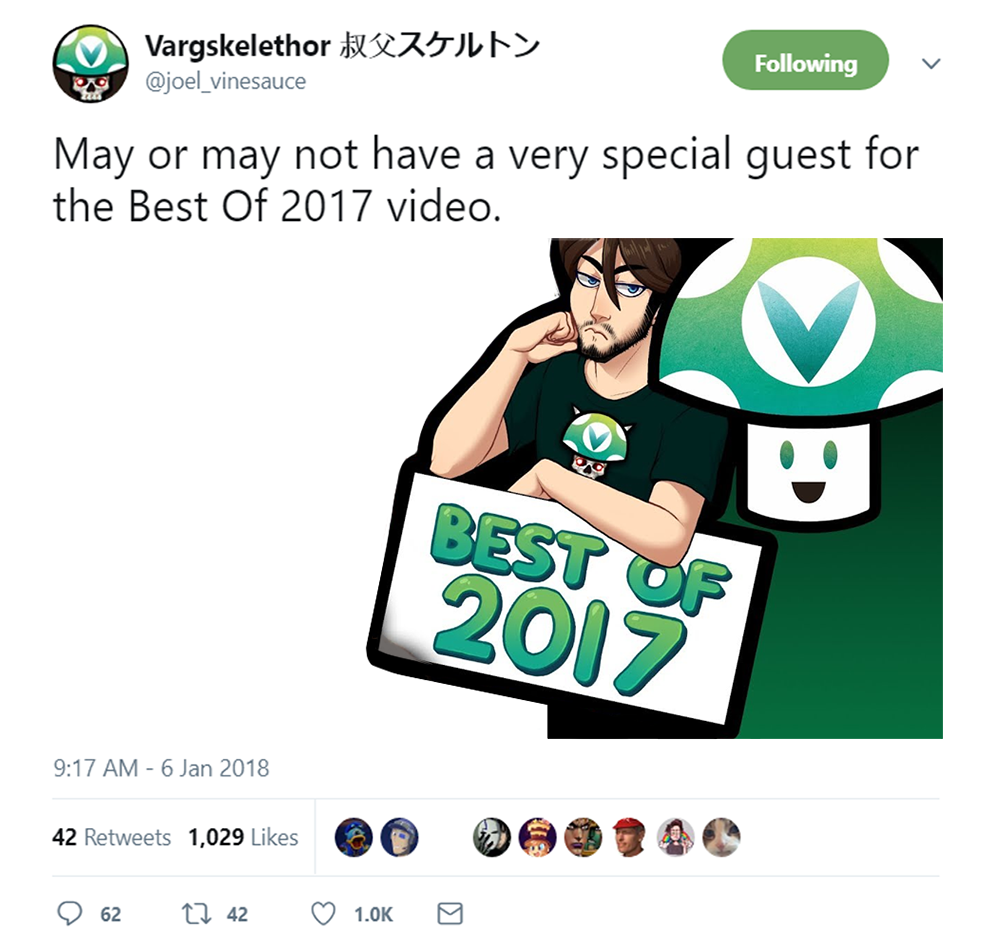The width and height of the screenshot is (996, 947).
Task: Like the tweet with the heart icon
Action: tap(323, 914)
